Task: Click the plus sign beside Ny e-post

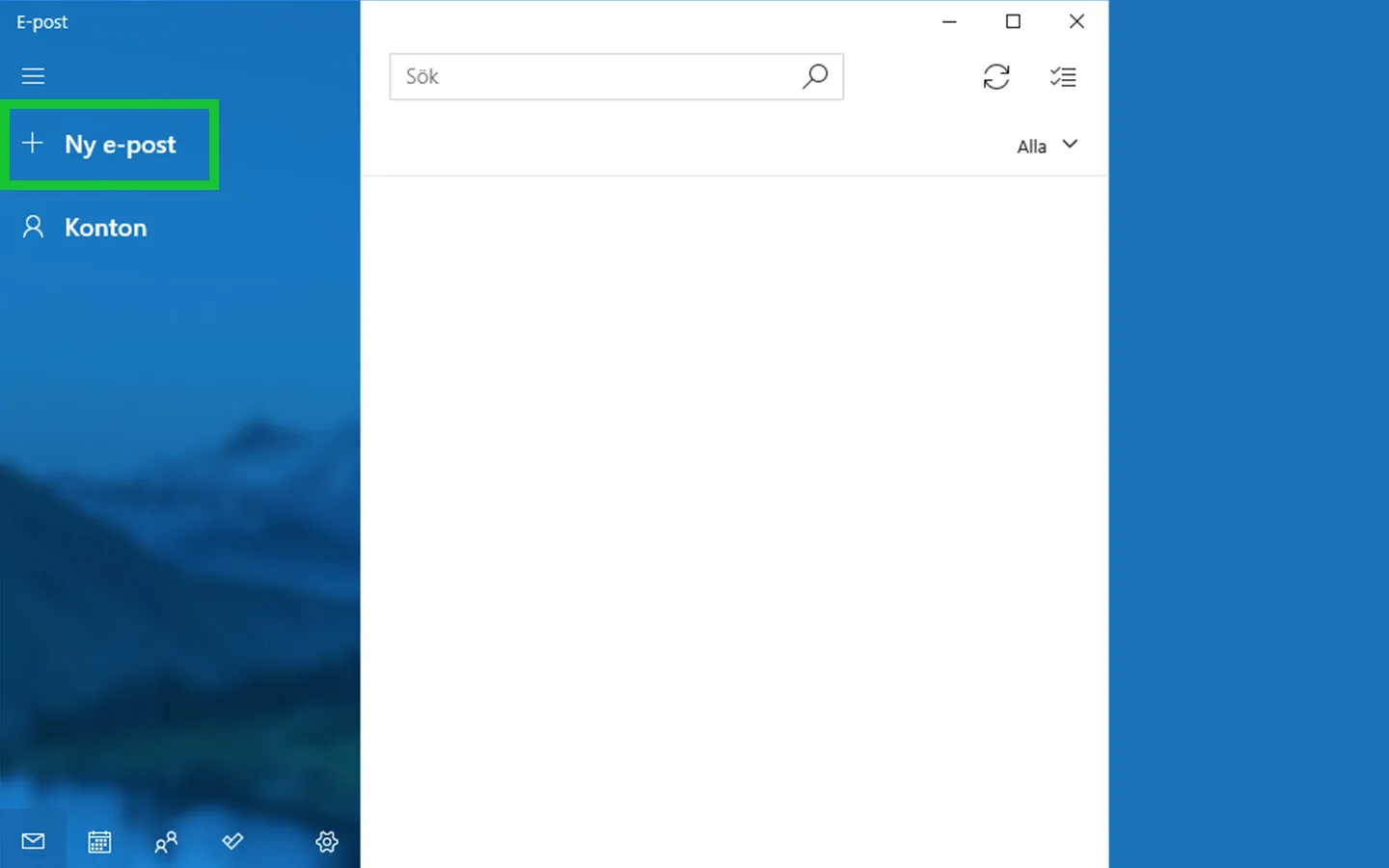Action: 33,143
